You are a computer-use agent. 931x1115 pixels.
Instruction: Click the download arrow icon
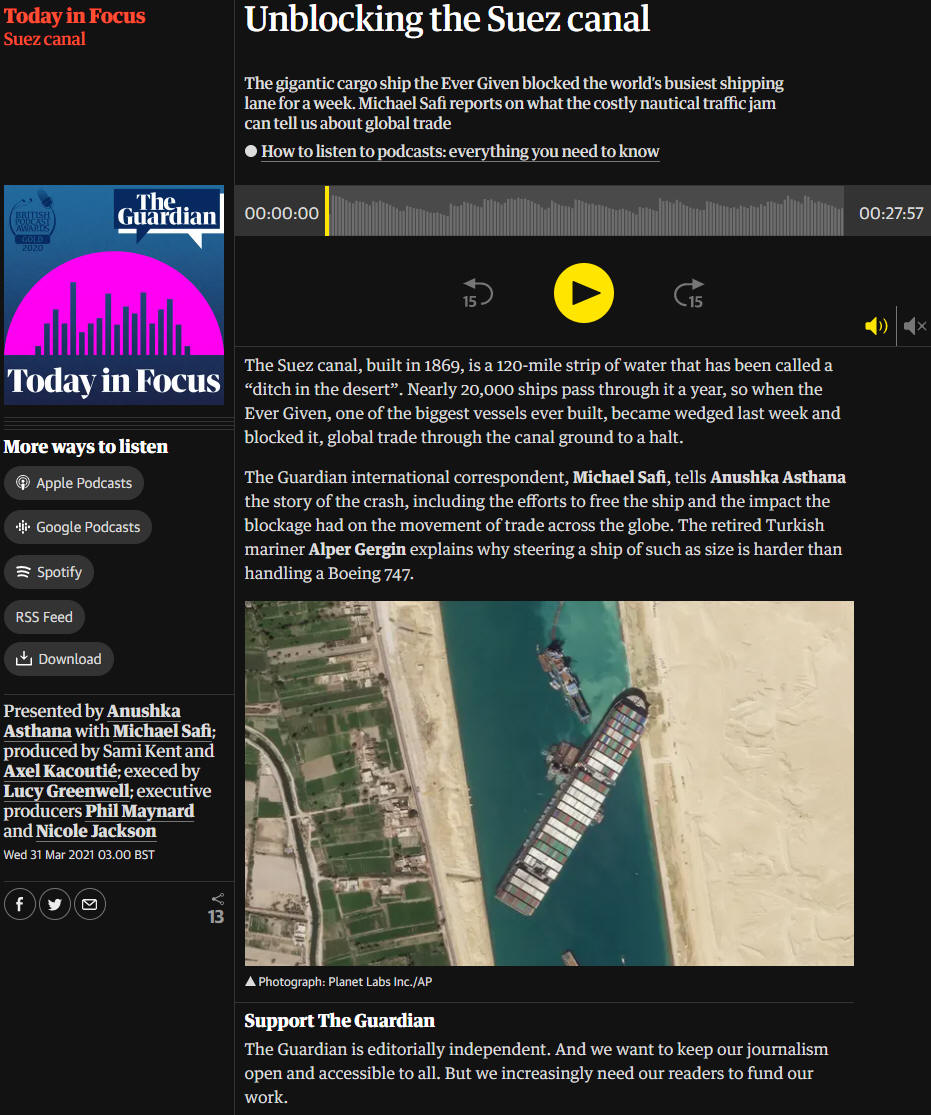tap(24, 658)
